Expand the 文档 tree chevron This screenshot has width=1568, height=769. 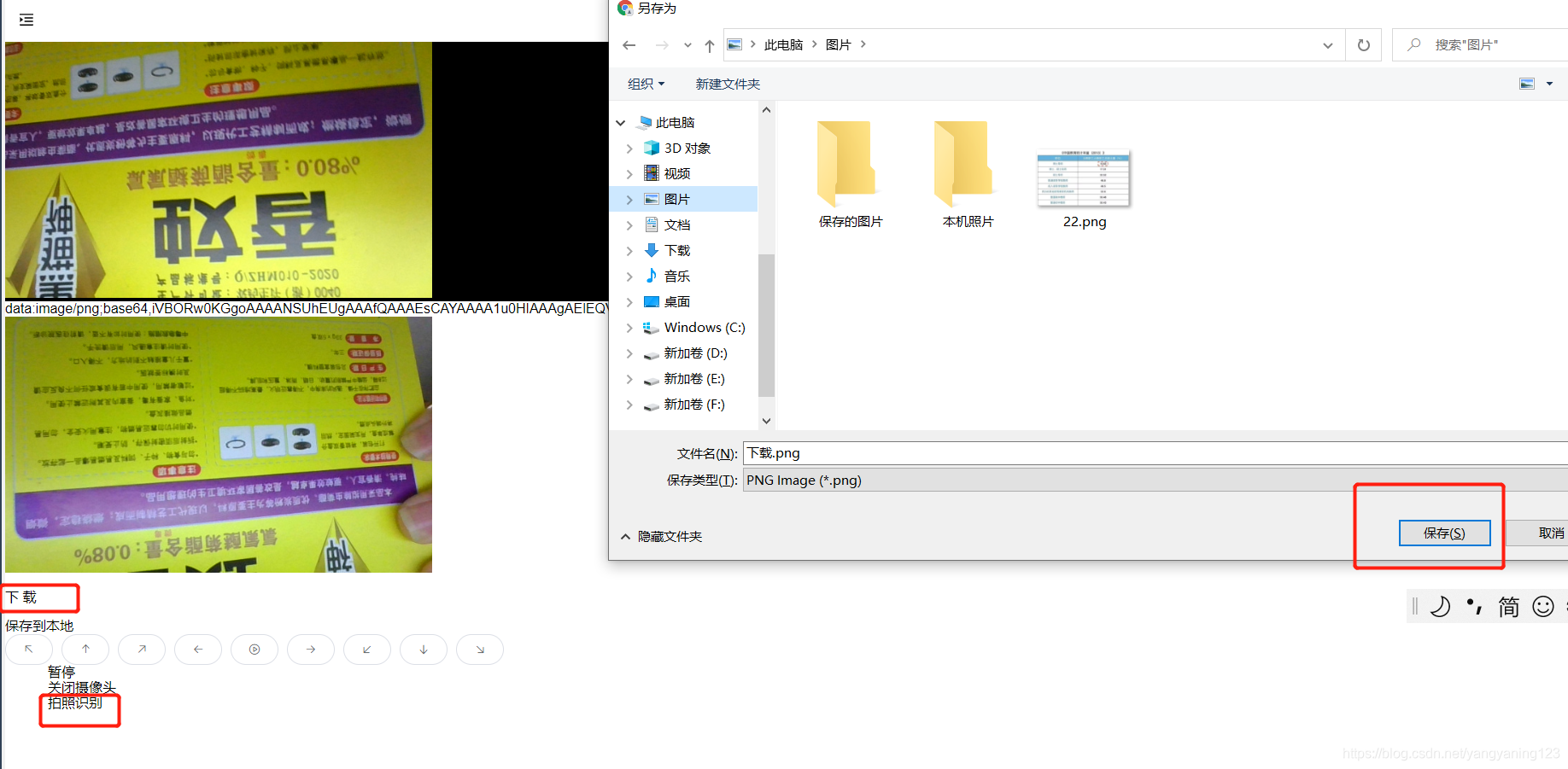[x=629, y=225]
